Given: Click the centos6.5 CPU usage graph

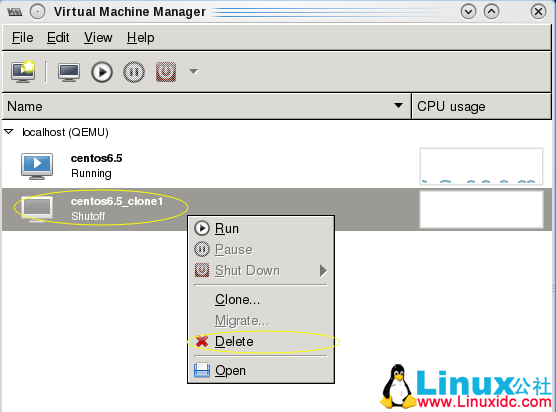Looking at the screenshot, I should [x=481, y=166].
